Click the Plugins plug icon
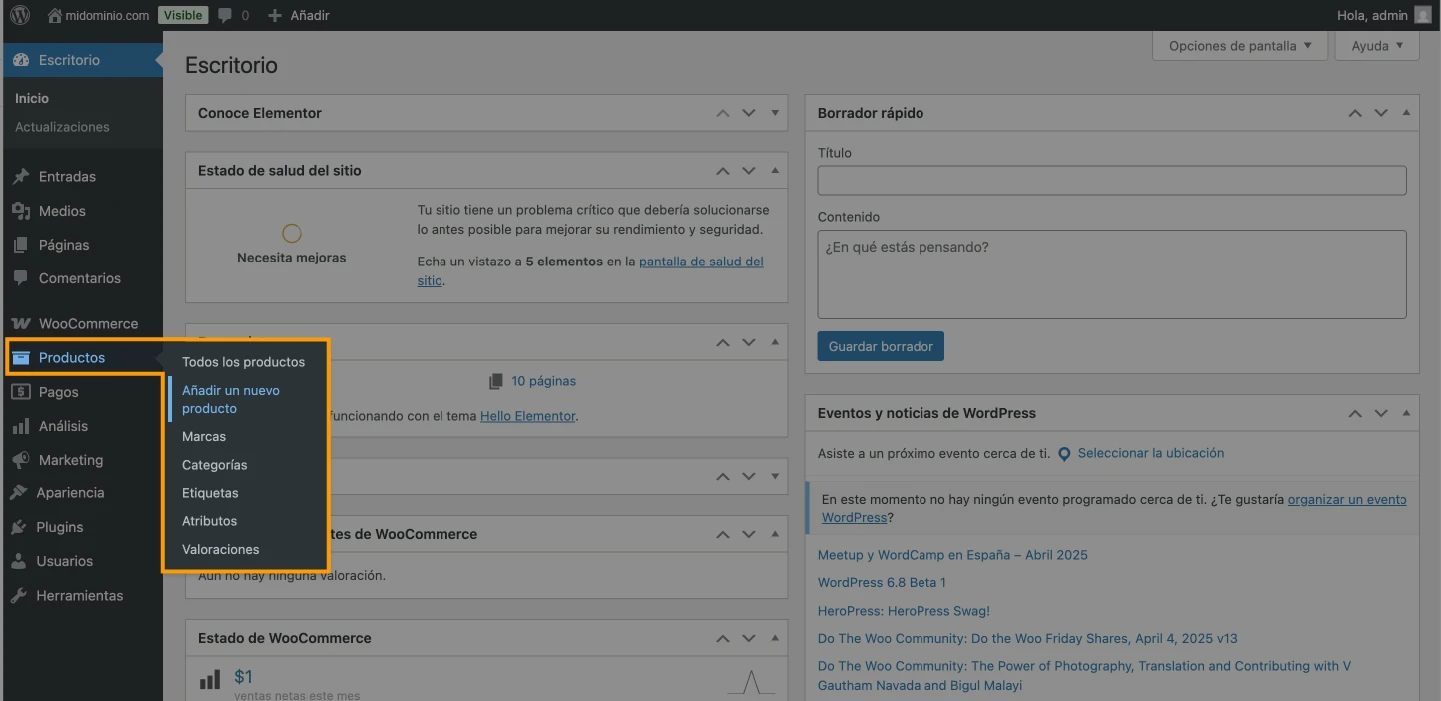The height and width of the screenshot is (701, 1441). point(19,527)
